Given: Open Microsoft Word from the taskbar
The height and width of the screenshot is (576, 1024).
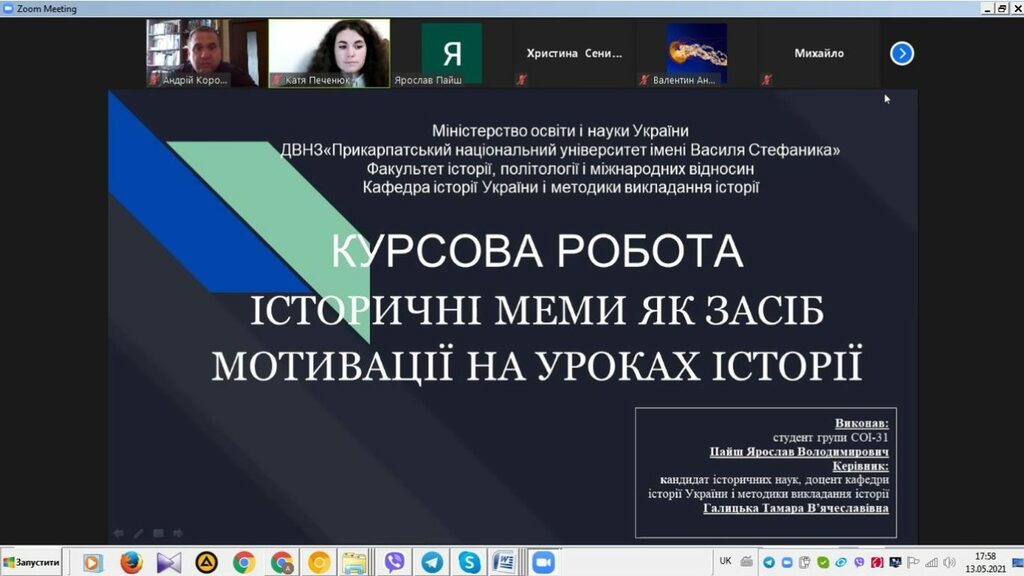Looking at the screenshot, I should pyautogui.click(x=505, y=560).
